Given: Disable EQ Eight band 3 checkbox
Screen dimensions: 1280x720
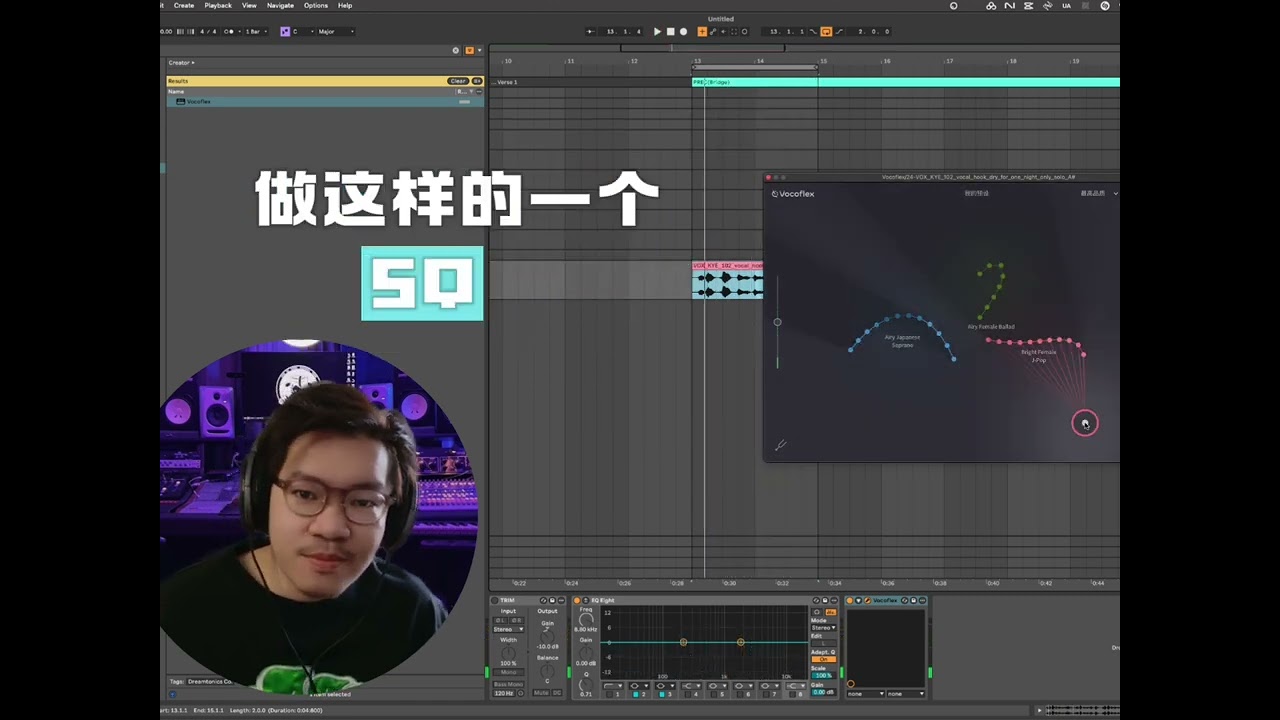Looking at the screenshot, I should (x=662, y=694).
